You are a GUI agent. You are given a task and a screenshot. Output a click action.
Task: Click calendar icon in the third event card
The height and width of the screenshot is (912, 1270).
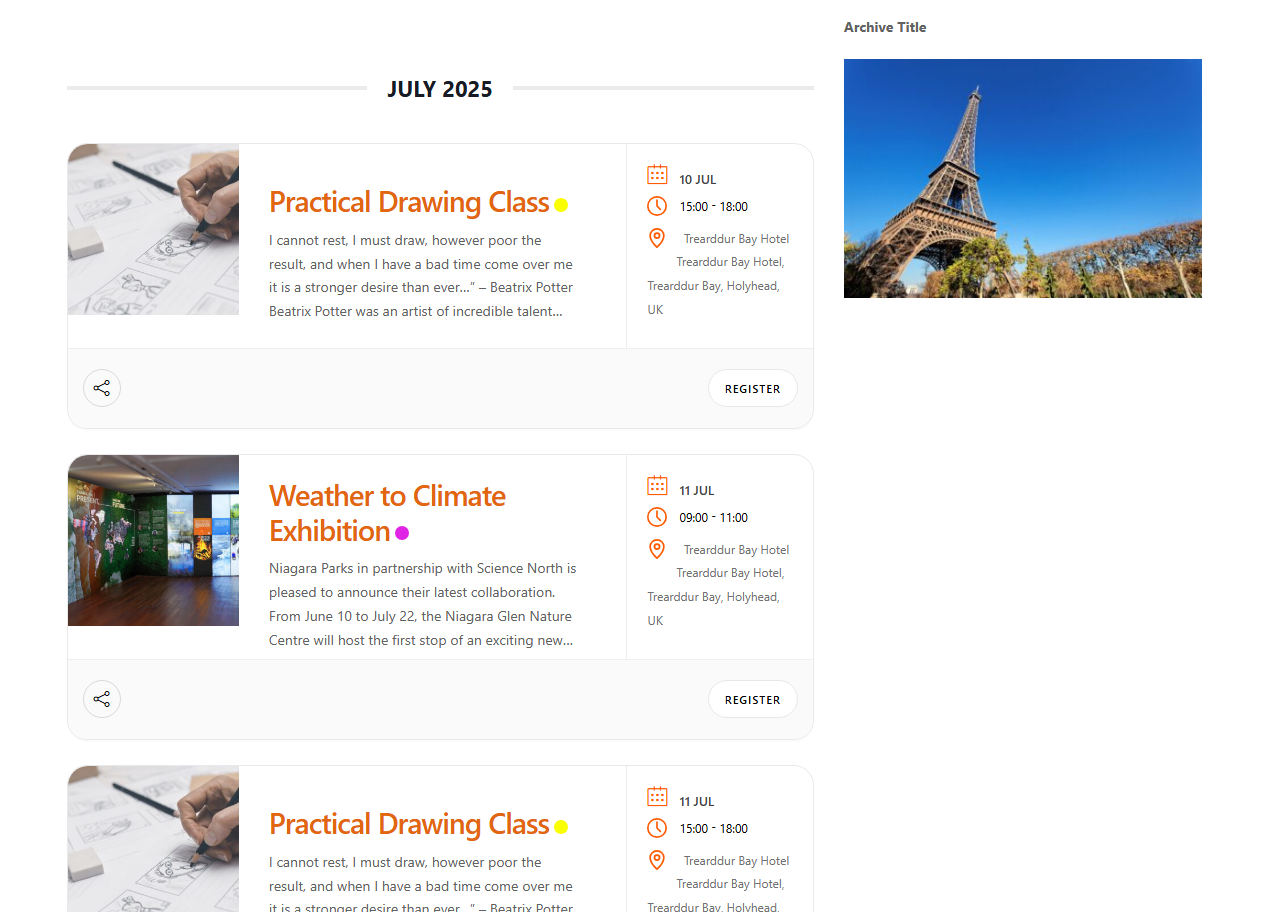coord(657,797)
